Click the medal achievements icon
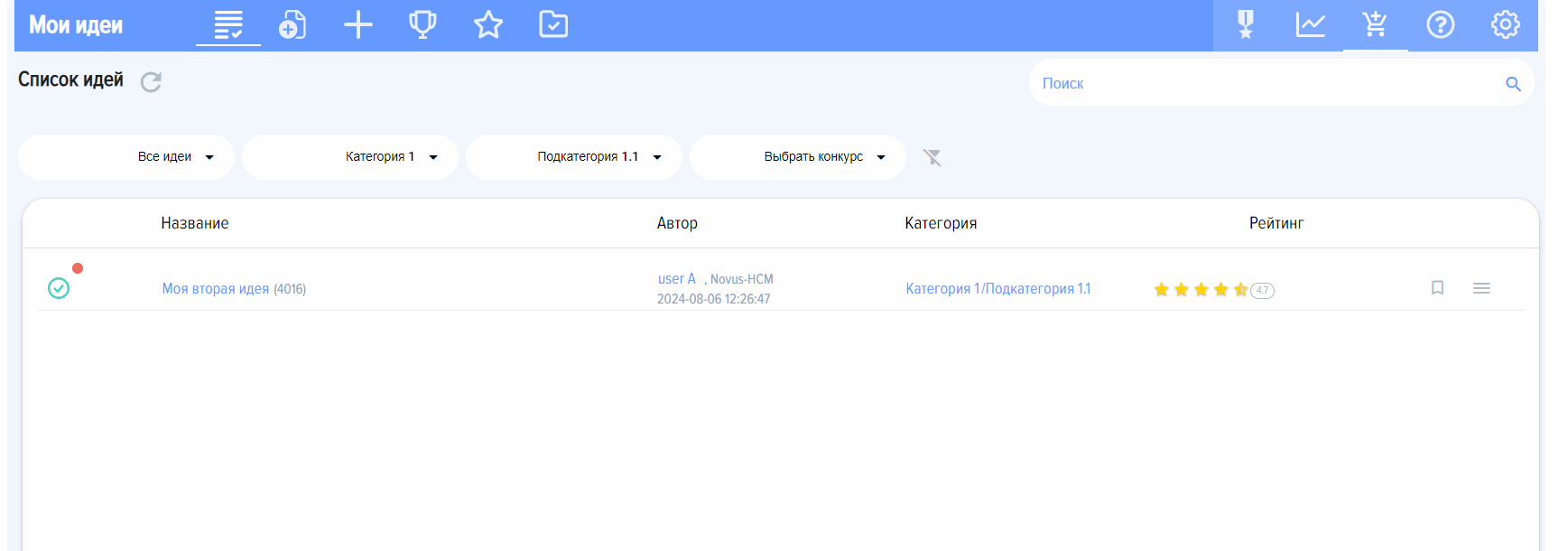The height and width of the screenshot is (551, 1568). [x=1246, y=24]
